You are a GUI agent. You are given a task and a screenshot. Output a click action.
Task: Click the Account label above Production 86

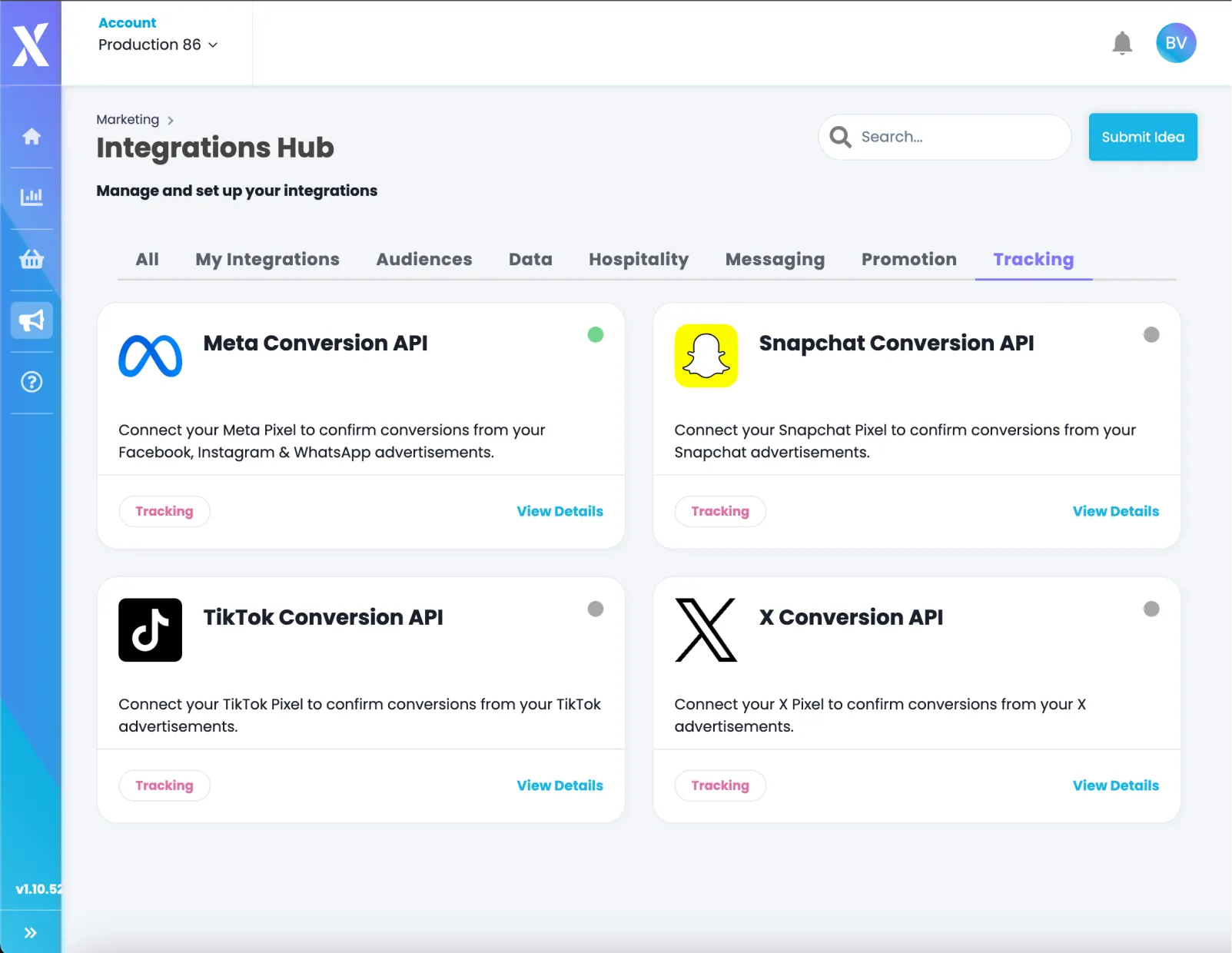[x=127, y=23]
